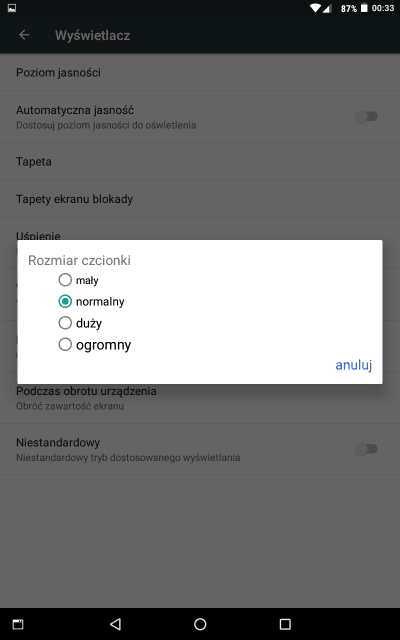Open the Poziom jasności setting
The image size is (400, 640).
[200, 72]
